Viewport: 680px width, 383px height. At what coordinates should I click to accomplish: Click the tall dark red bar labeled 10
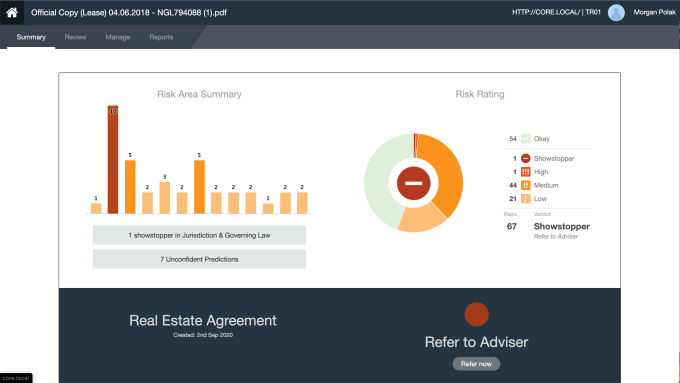pos(113,160)
